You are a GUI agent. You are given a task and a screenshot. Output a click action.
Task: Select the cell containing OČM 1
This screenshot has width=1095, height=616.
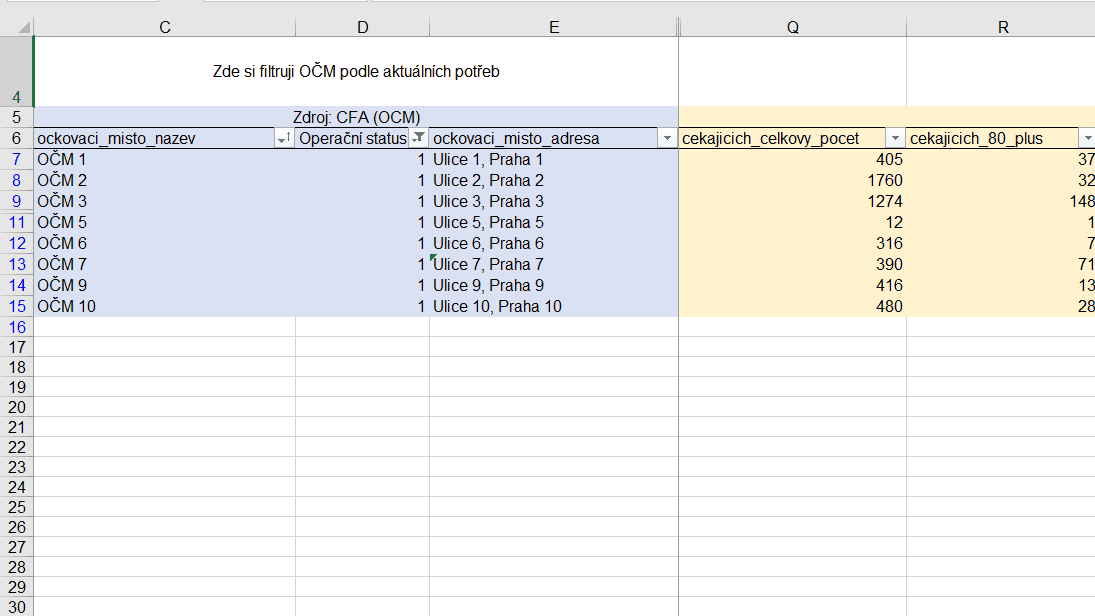pyautogui.click(x=164, y=160)
